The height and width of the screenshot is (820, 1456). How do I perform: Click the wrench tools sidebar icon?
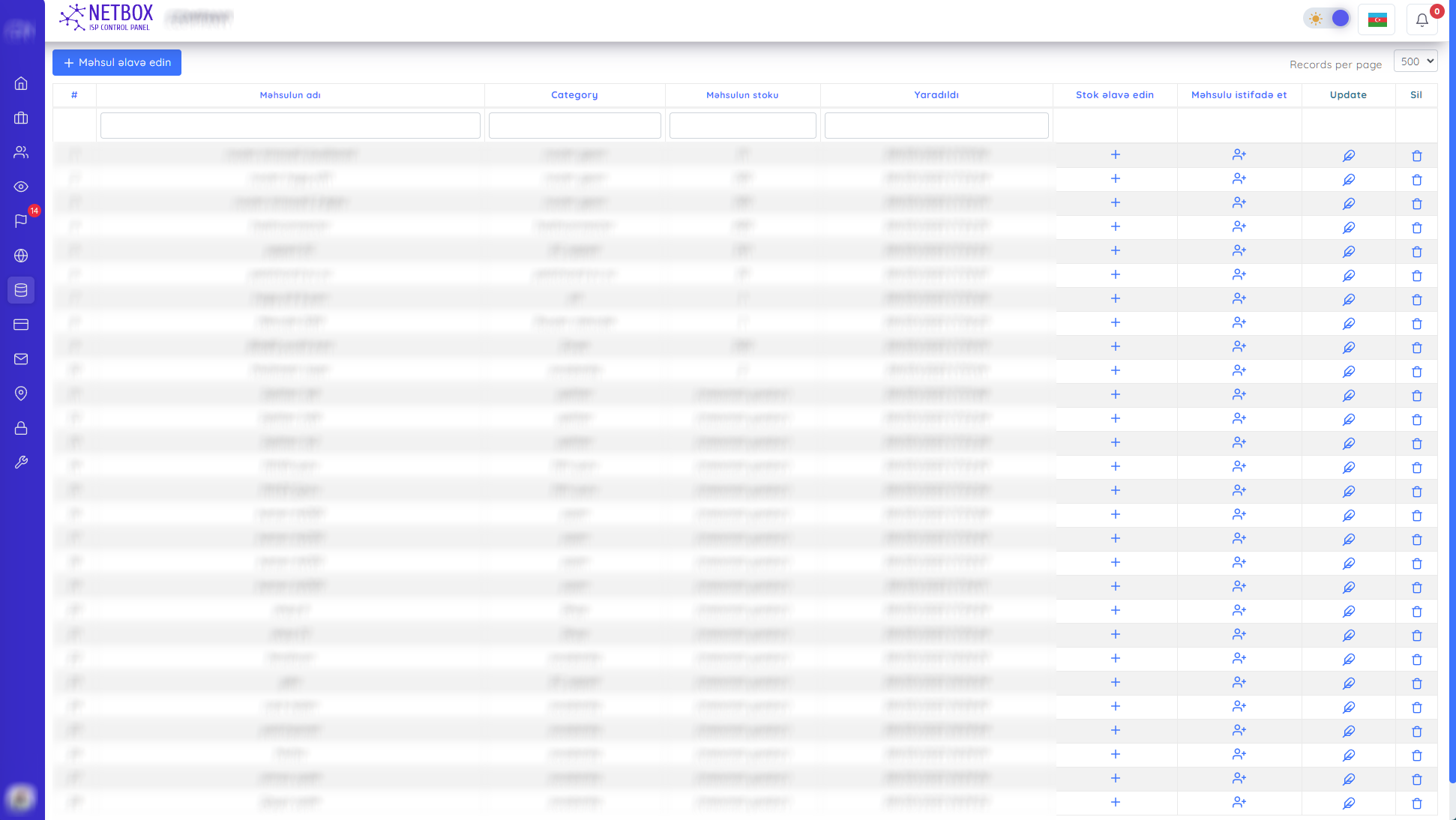(x=21, y=462)
